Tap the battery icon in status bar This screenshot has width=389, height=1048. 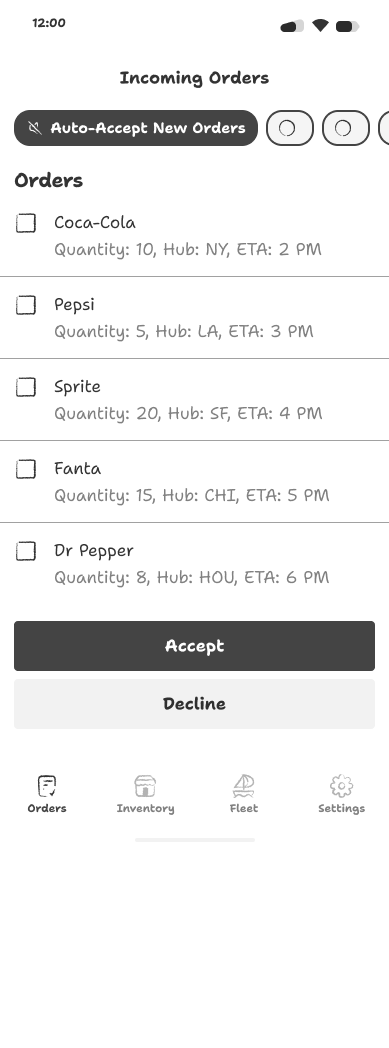pyautogui.click(x=347, y=26)
